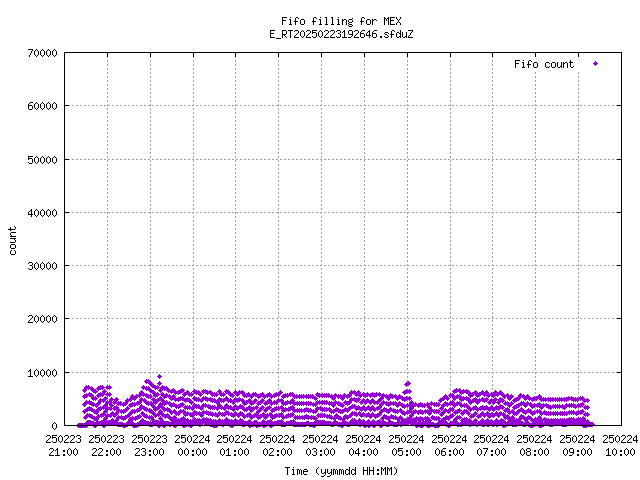Viewport: 640px width, 480px height.
Task: Click the peak data point at 05:00
Action: tap(408, 384)
